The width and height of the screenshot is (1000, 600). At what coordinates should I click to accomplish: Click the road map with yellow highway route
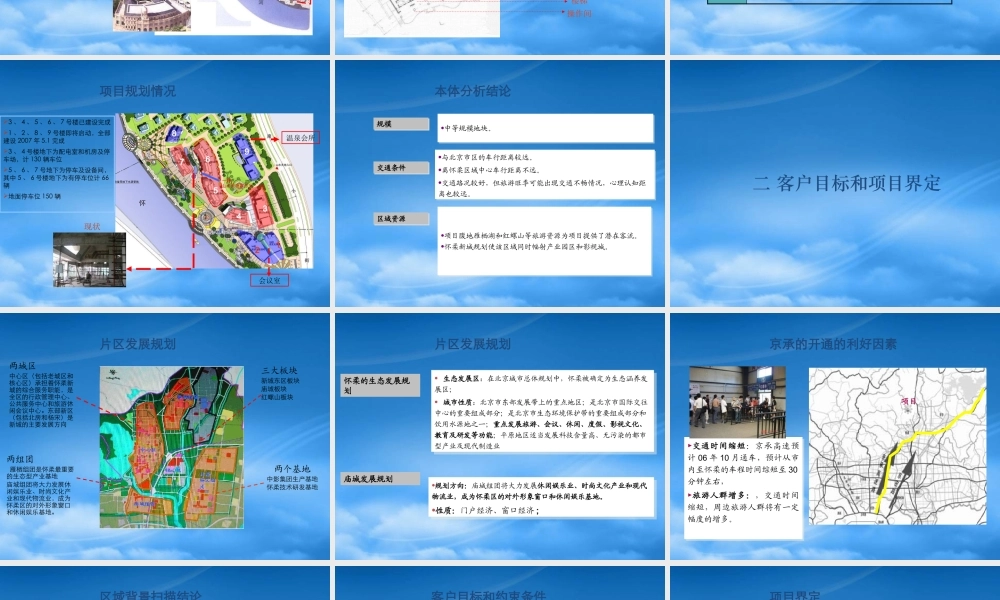(897, 446)
